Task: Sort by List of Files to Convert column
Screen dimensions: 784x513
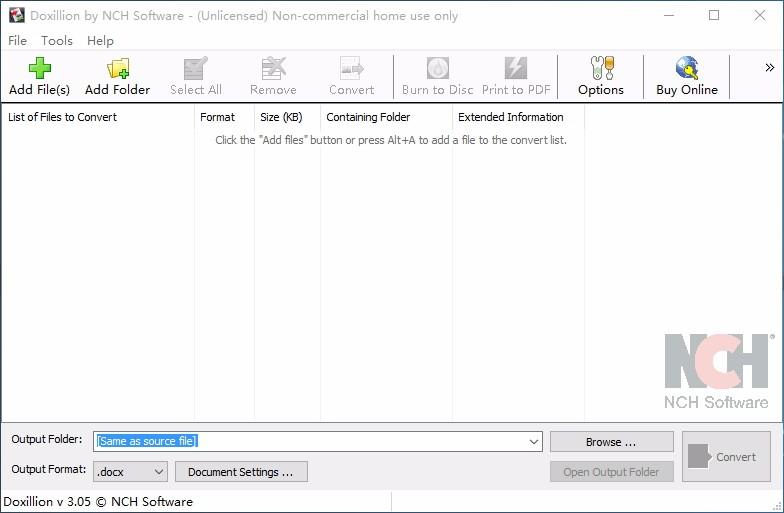Action: 98,117
